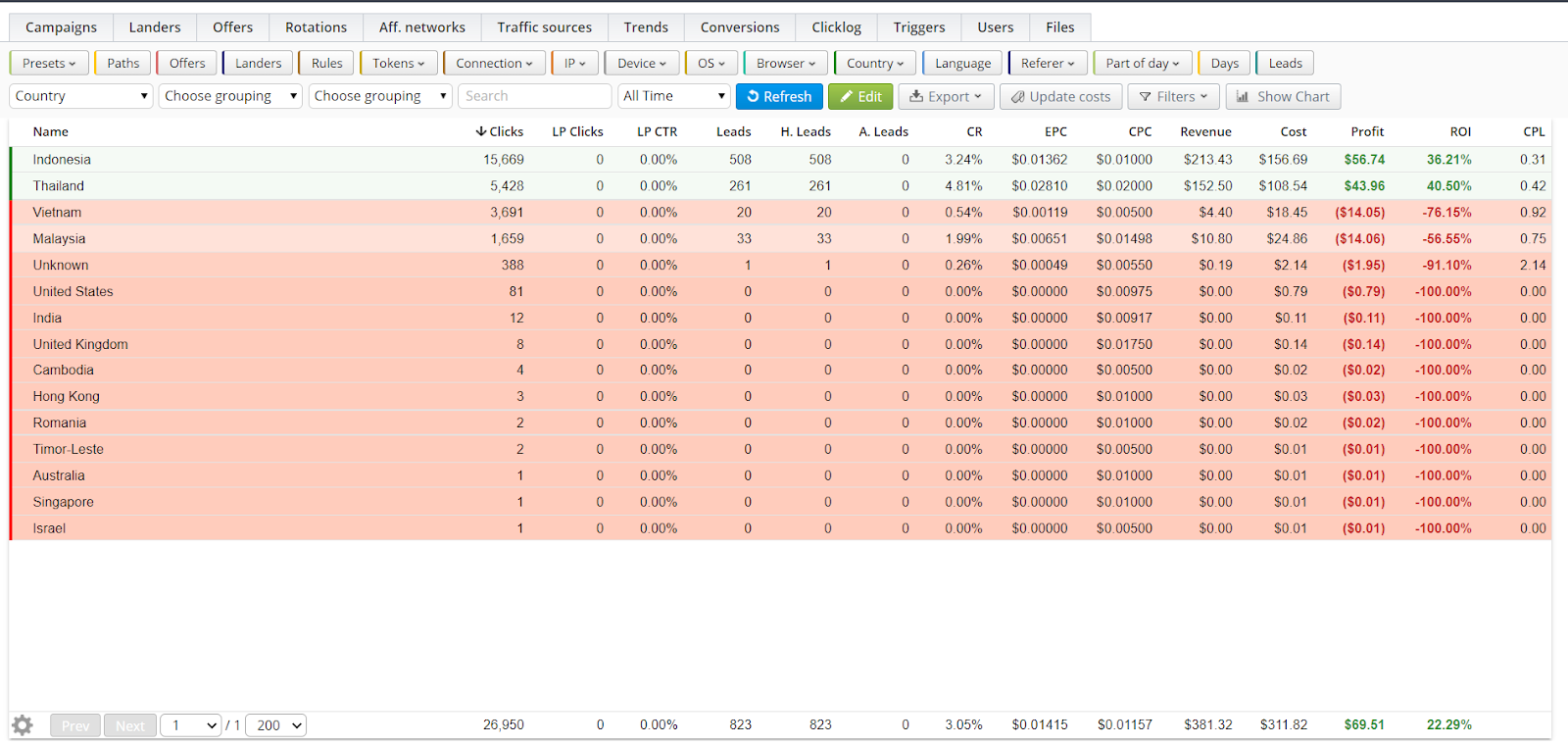Select the Malaysia row

[780, 238]
